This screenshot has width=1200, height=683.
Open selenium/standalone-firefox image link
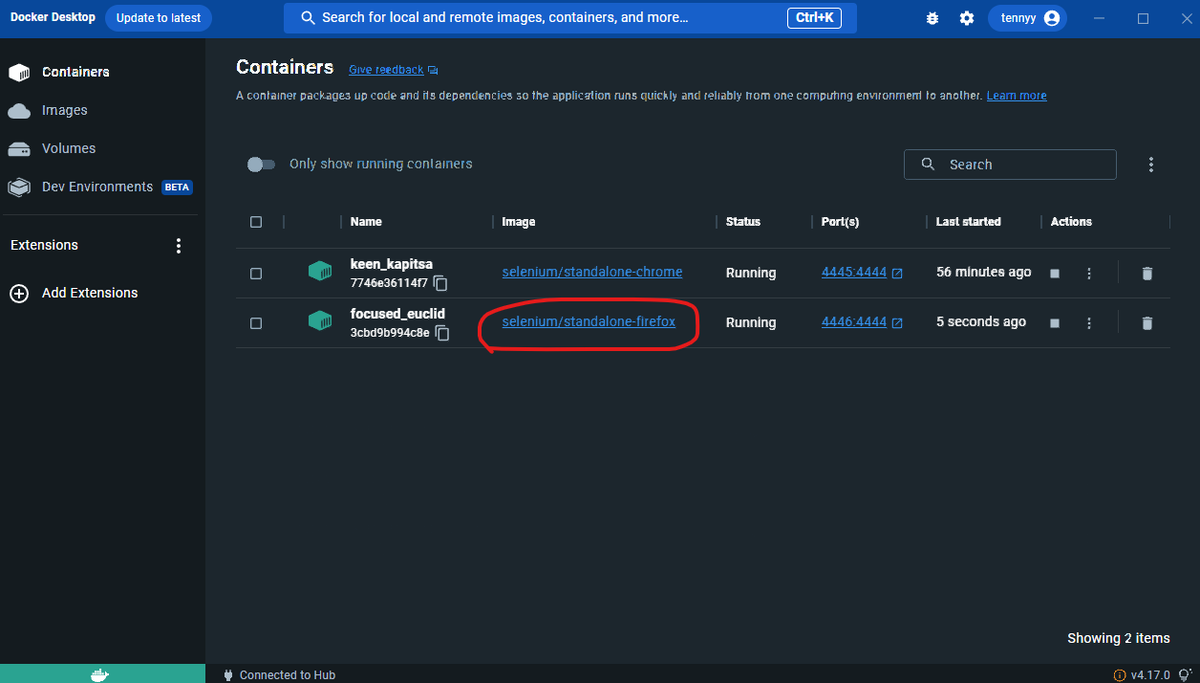tap(588, 322)
